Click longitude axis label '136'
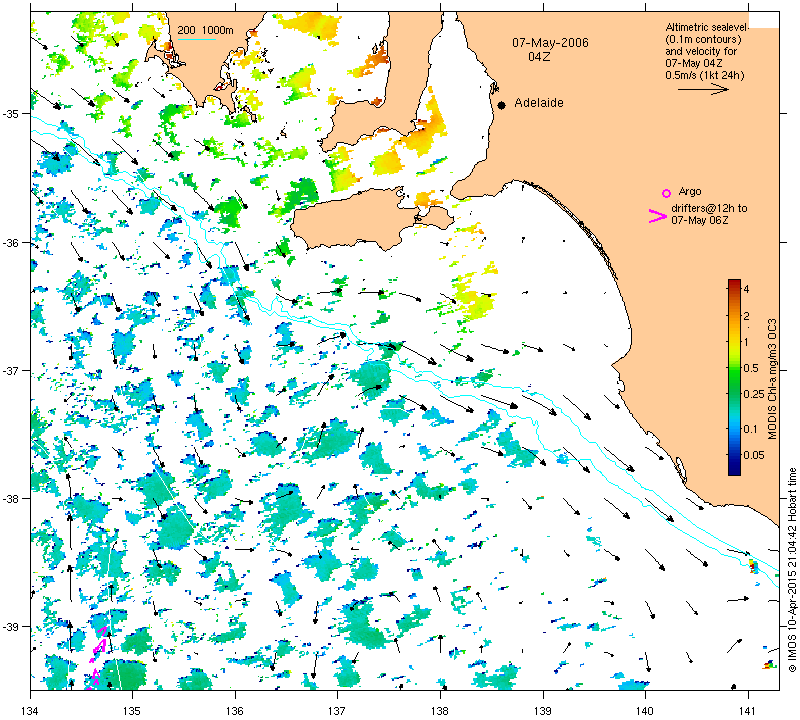 point(236,710)
